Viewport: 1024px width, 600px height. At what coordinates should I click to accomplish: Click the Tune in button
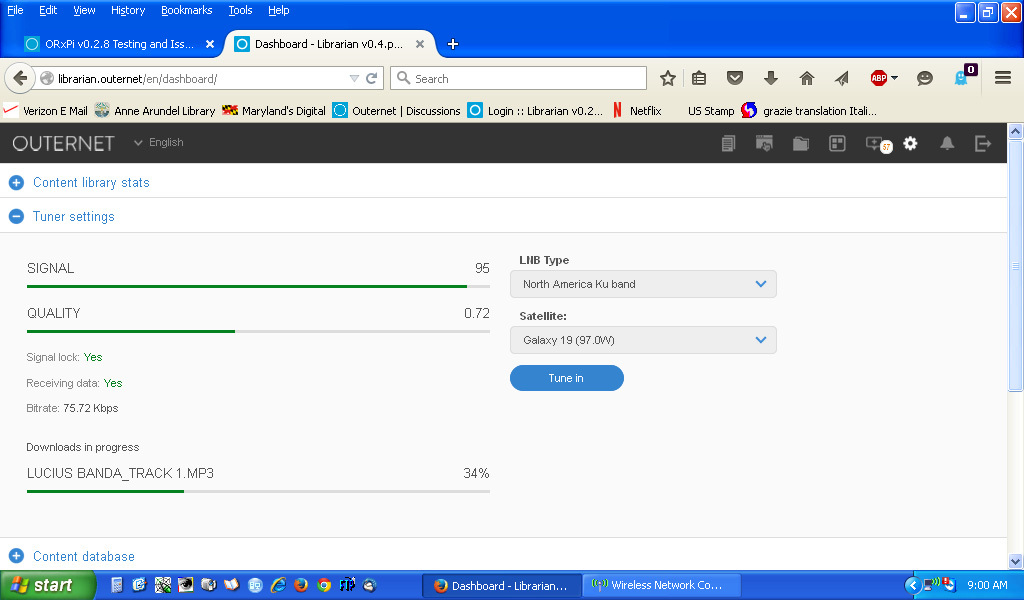(567, 378)
